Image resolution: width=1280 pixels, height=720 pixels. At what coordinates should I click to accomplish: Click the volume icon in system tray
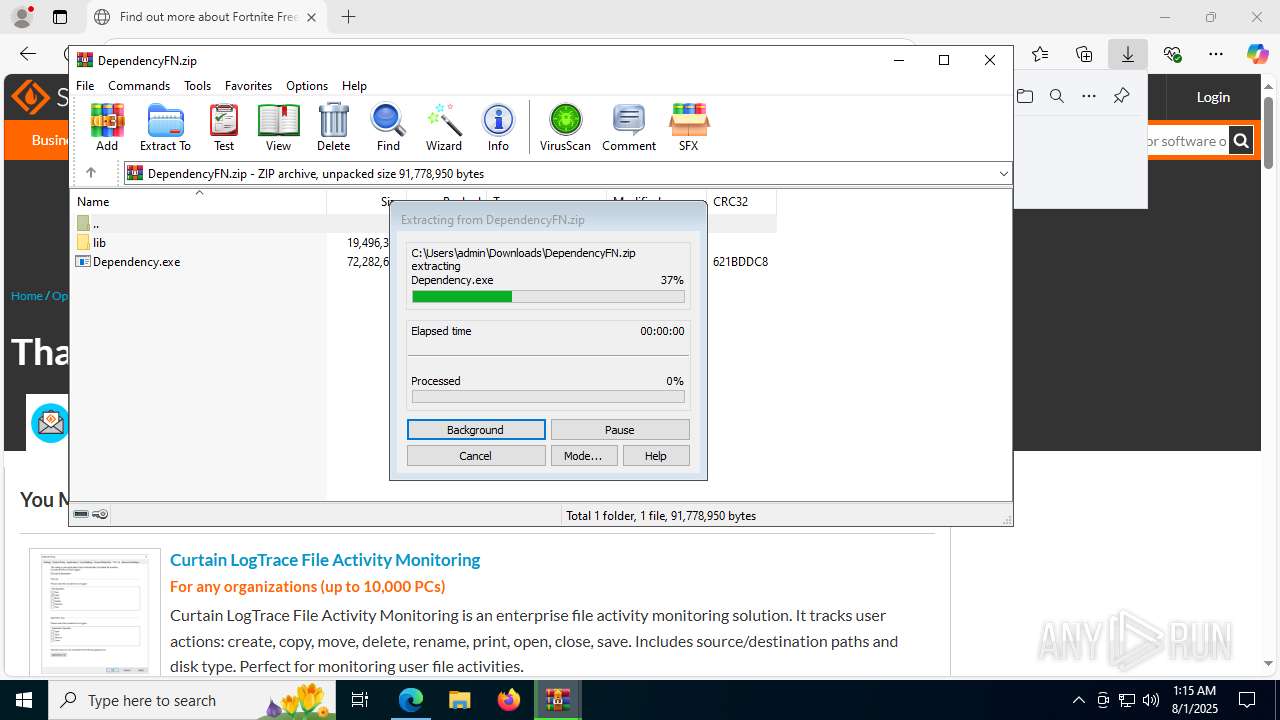click(x=1151, y=700)
